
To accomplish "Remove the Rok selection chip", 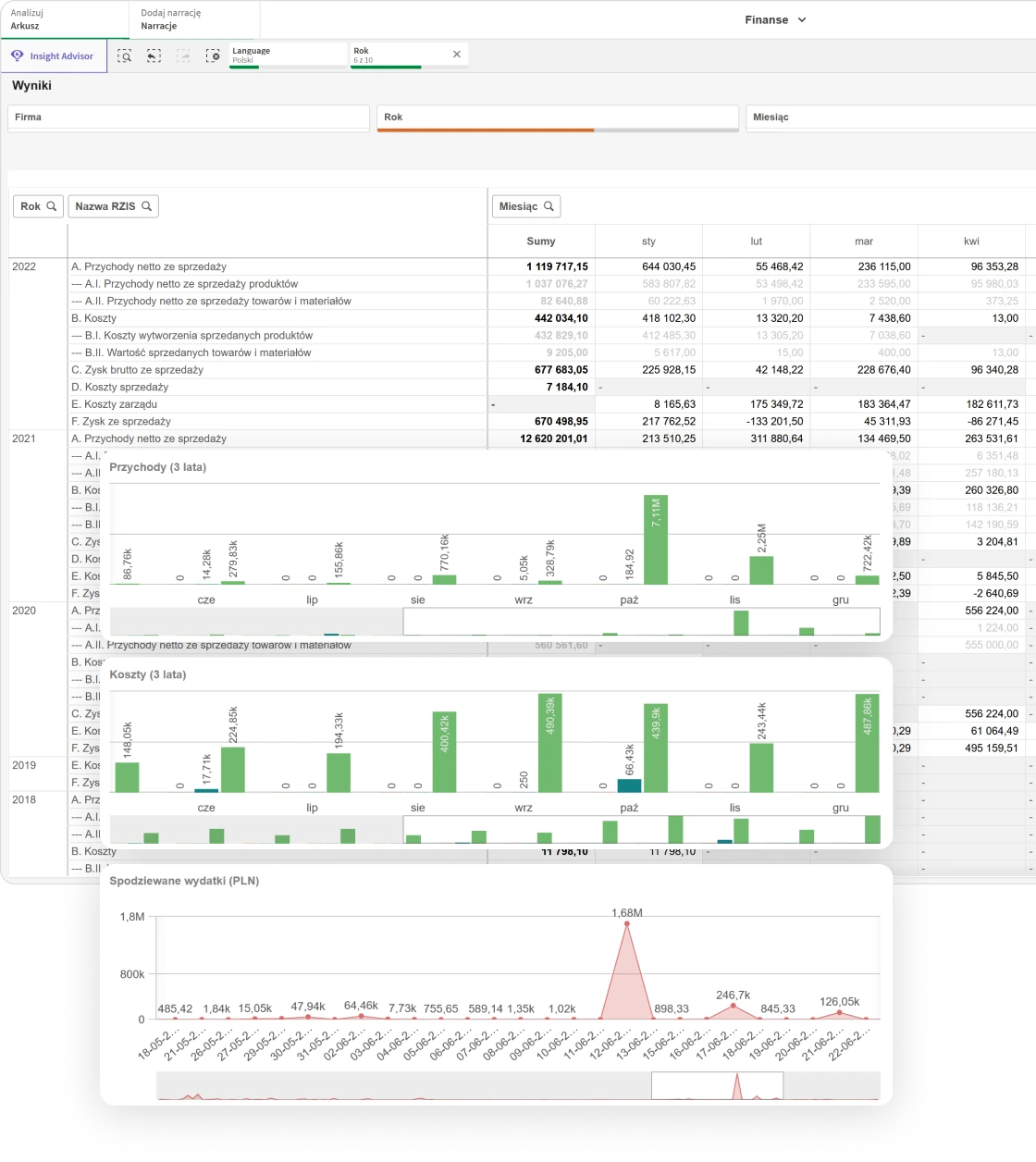I will tap(456, 55).
